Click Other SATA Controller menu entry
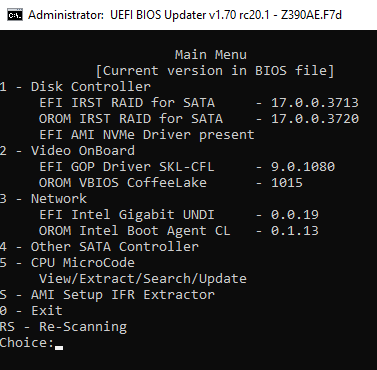The image size is (377, 370). tap(99, 247)
